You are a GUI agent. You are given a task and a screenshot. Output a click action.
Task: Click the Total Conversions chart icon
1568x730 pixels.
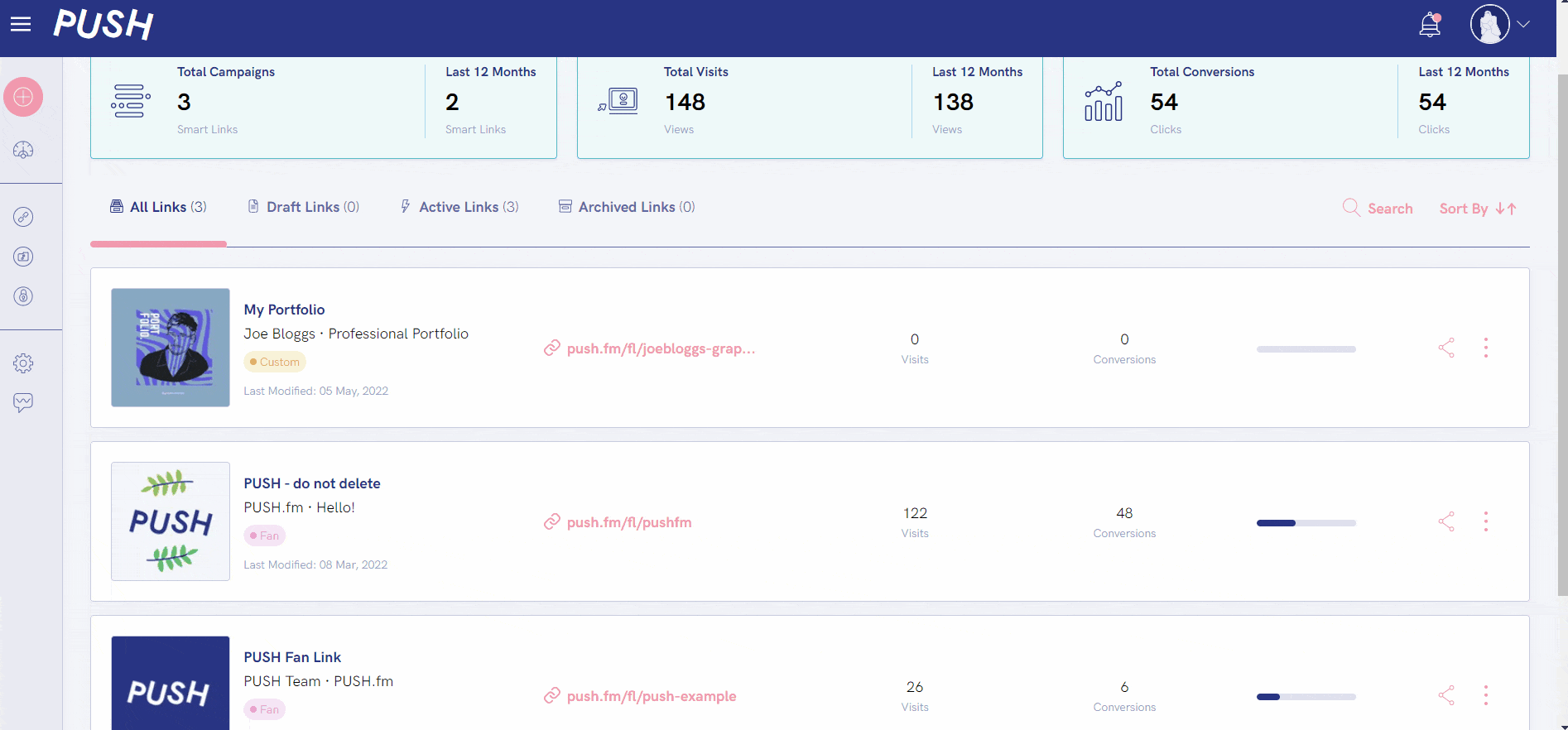click(1104, 101)
